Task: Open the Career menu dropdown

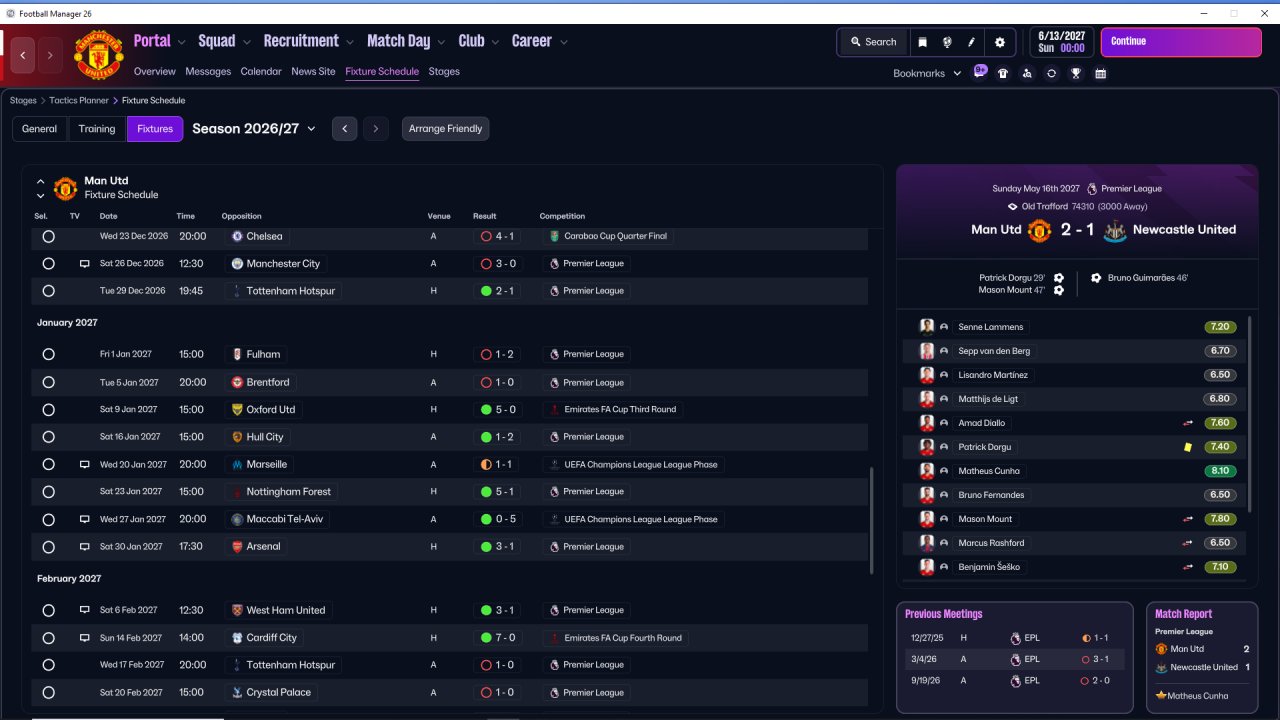Action: 540,41
